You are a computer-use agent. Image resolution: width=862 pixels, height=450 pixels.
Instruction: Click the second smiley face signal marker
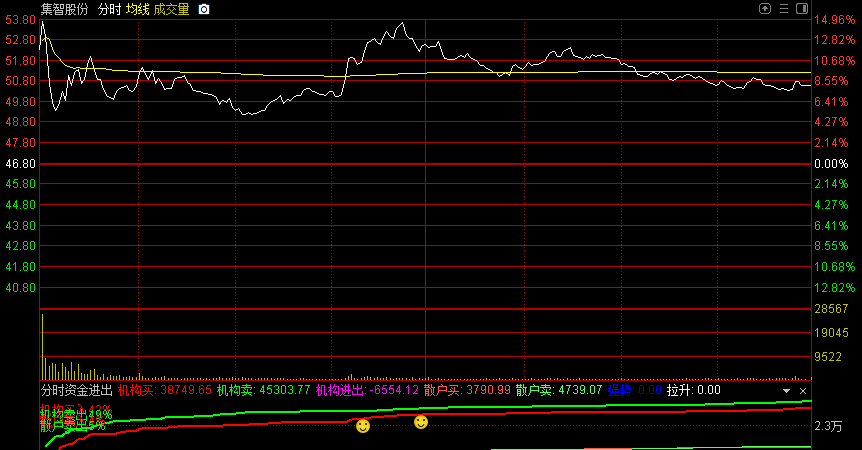click(421, 422)
